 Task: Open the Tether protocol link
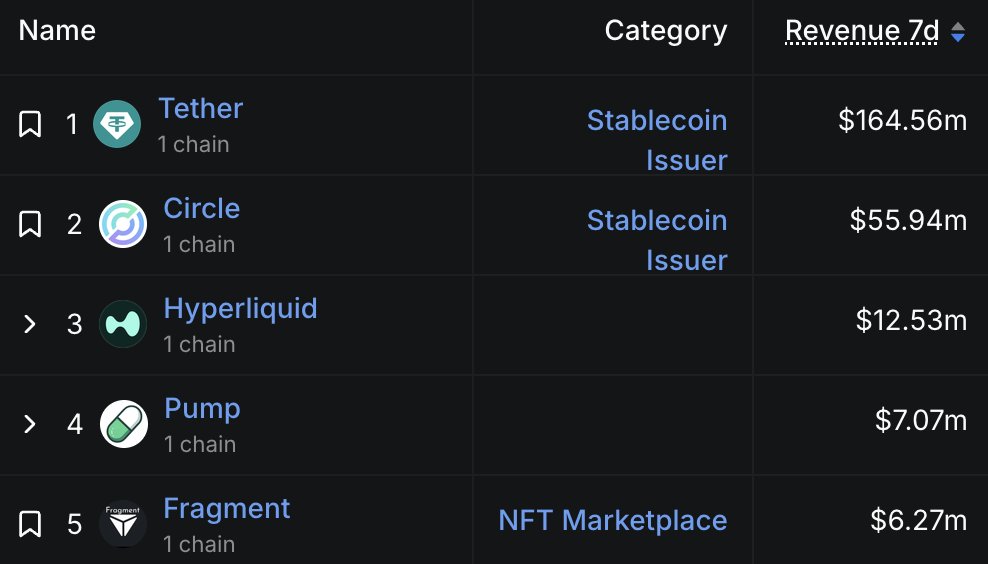[200, 108]
